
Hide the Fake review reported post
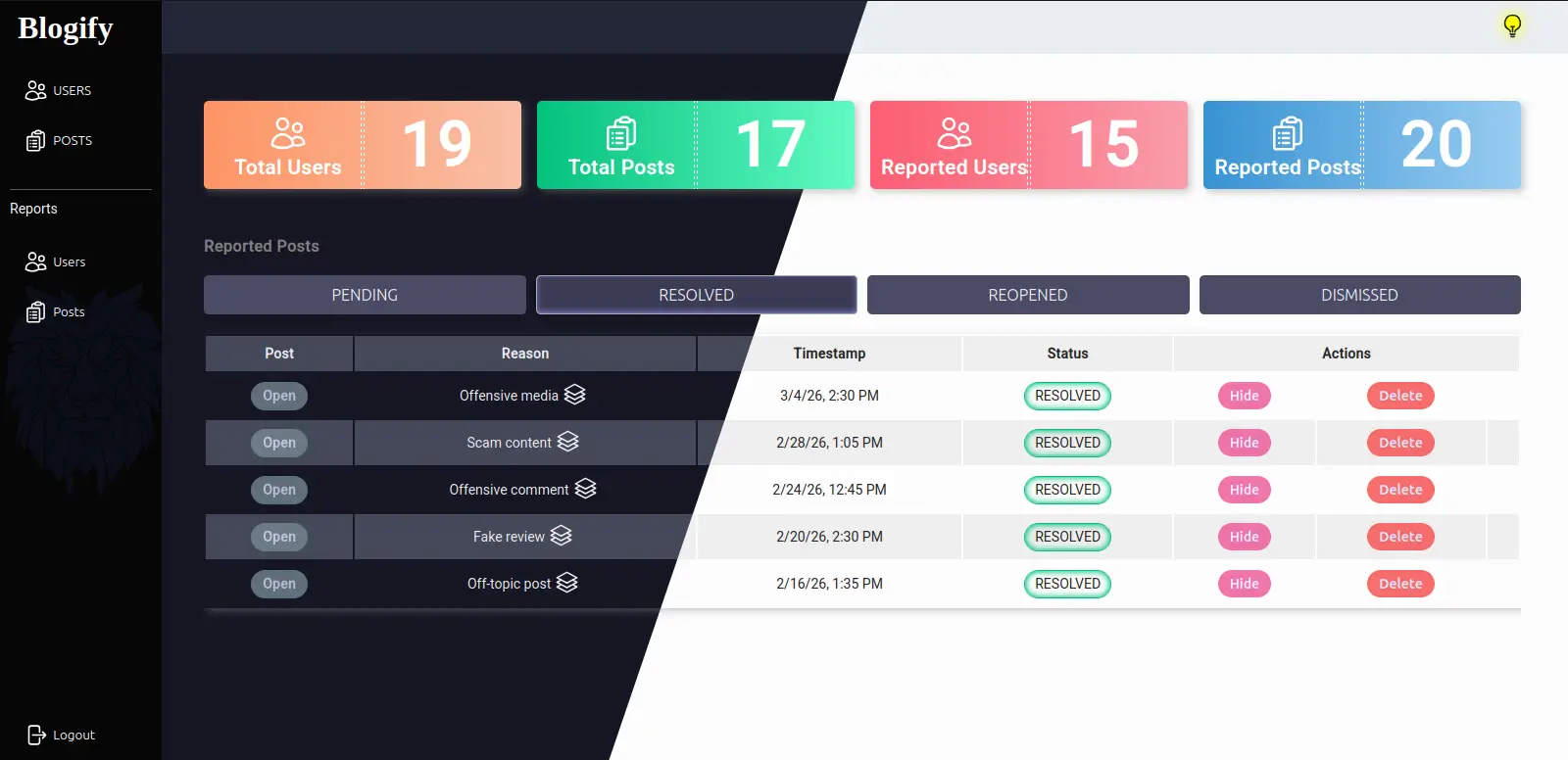(1244, 537)
